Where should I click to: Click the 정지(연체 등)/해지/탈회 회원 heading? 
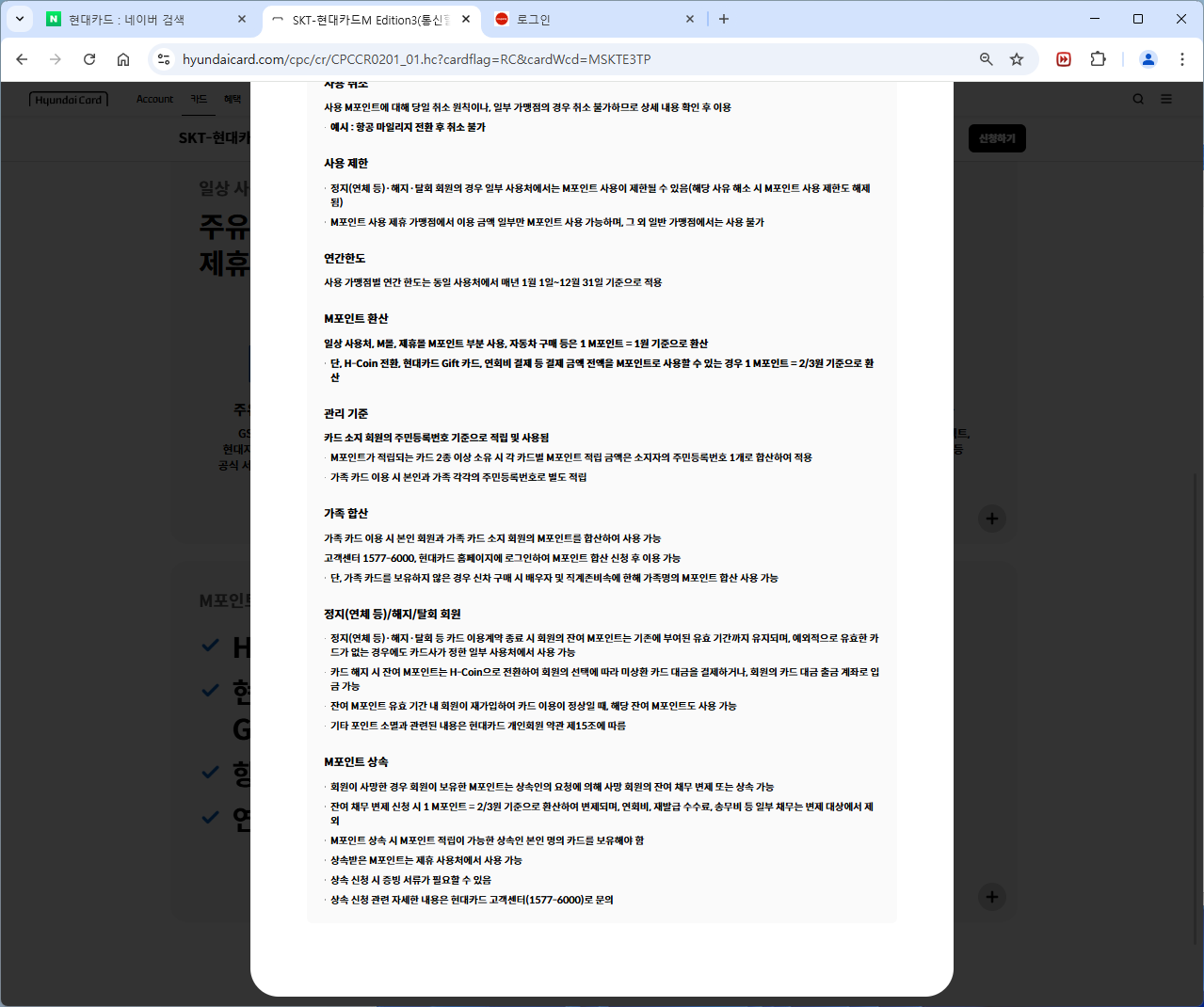(x=393, y=615)
